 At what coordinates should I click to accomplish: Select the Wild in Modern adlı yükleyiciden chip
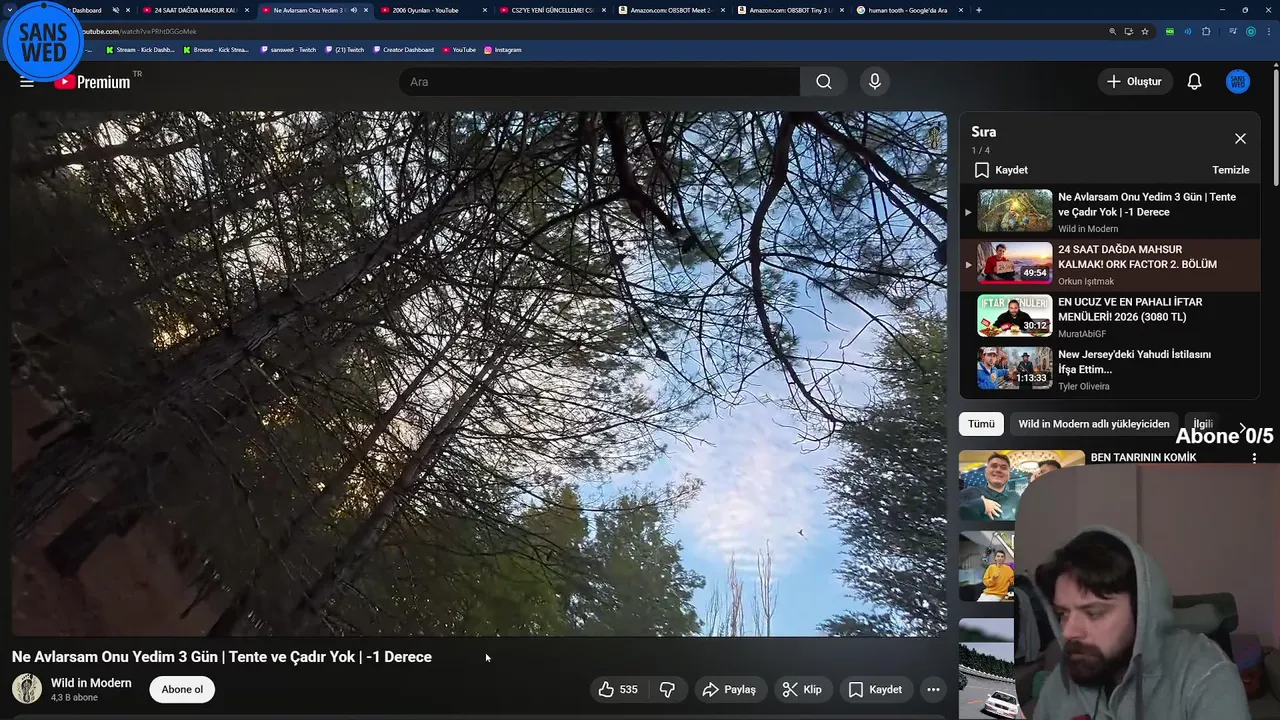1093,424
